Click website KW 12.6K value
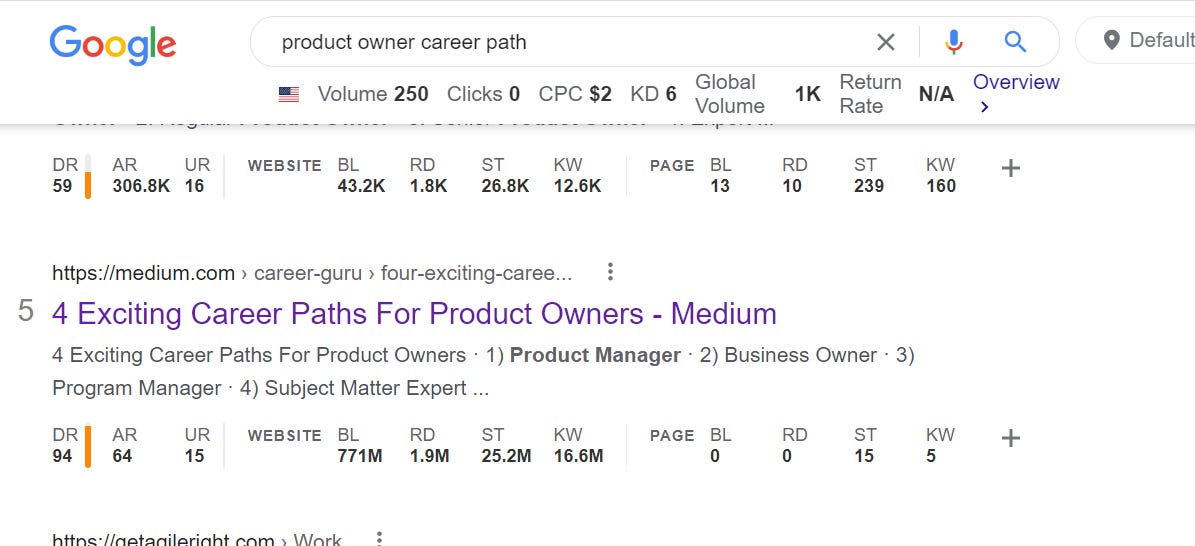Viewport: 1195px width, 546px height. point(578,186)
